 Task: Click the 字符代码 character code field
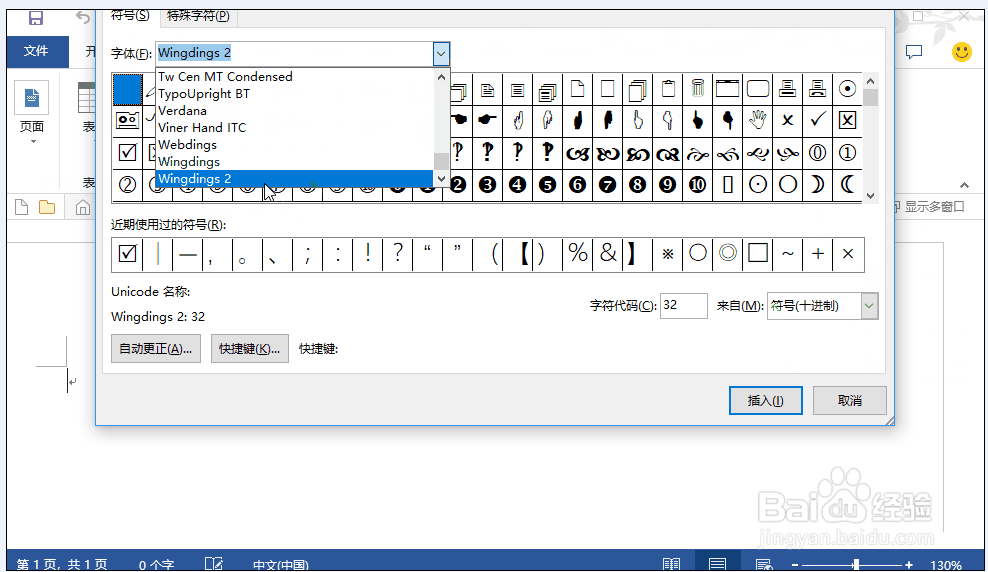(684, 306)
